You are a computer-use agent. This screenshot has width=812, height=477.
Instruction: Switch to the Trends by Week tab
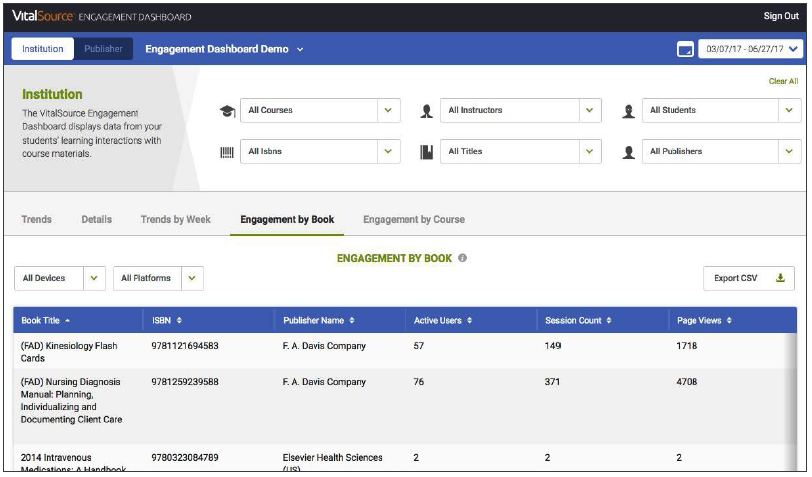click(x=175, y=220)
